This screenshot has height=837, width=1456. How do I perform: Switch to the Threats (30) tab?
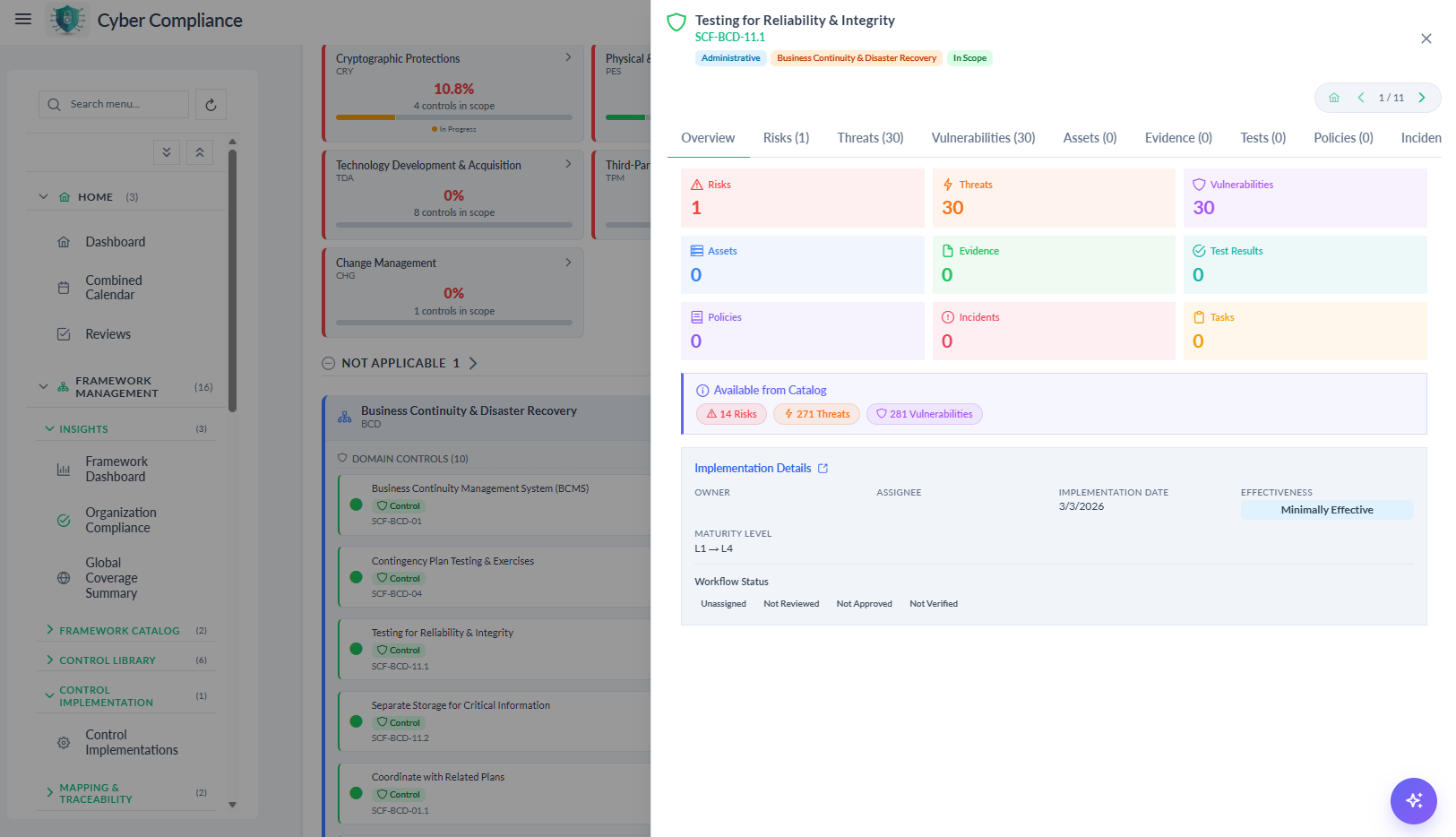tap(870, 138)
